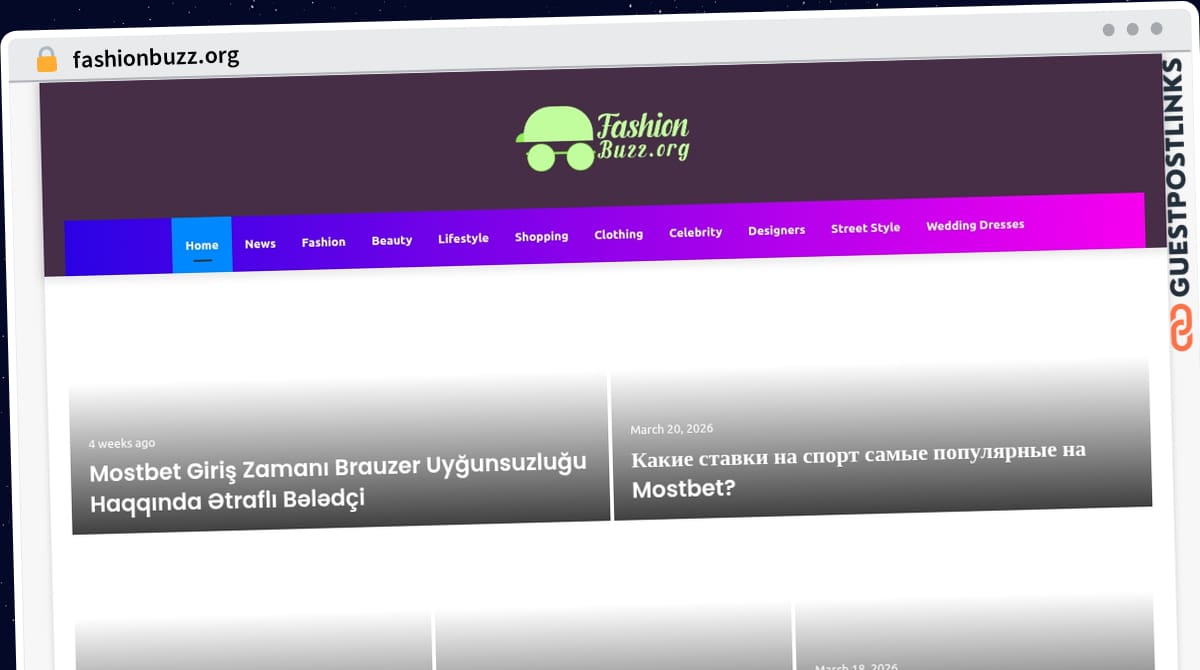Open the Какие ставки на спорт article headline
Screen dimensions: 1200x670
858,469
